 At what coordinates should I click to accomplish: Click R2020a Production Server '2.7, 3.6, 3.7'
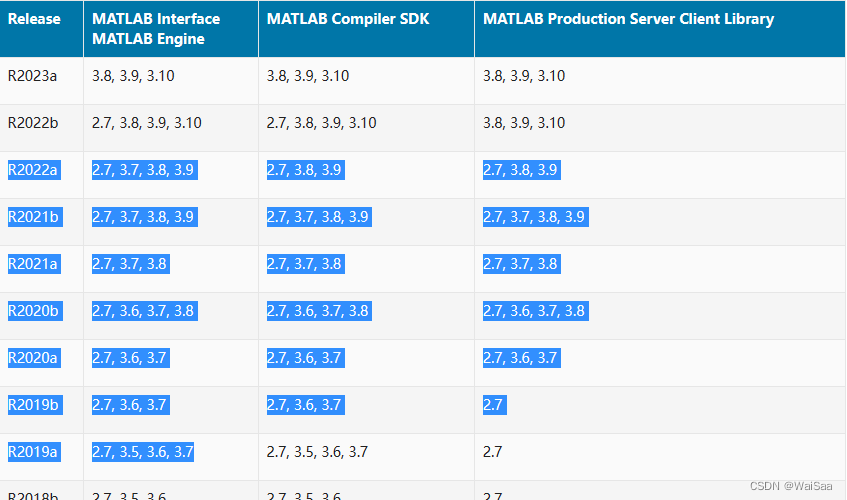click(x=522, y=357)
